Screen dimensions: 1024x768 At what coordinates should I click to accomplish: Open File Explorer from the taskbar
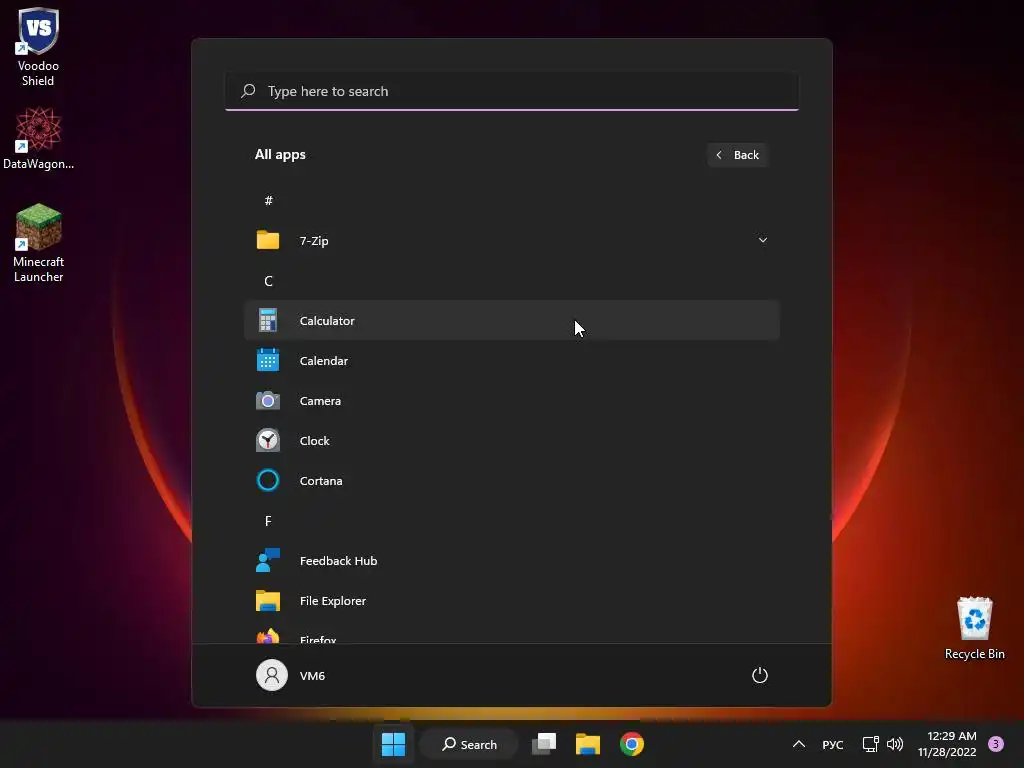coord(588,744)
